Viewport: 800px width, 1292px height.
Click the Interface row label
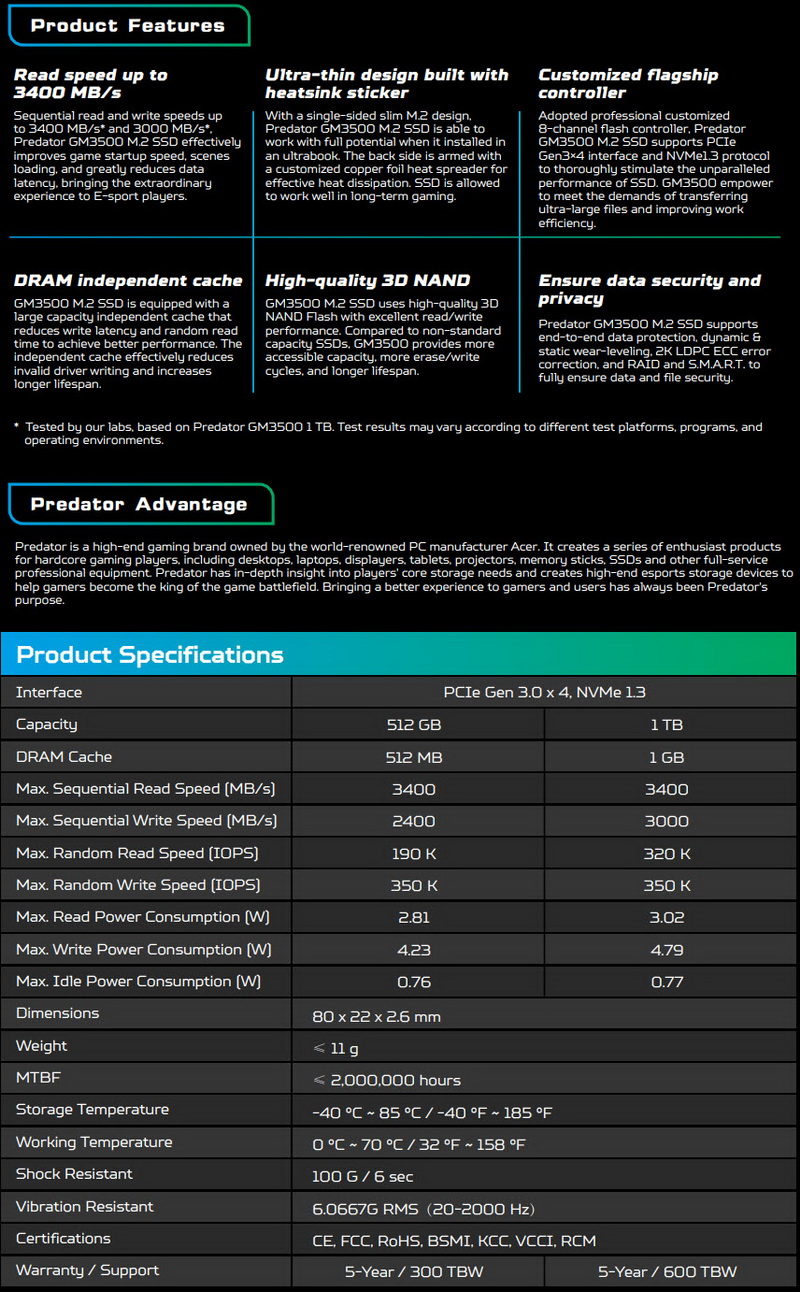[49, 692]
